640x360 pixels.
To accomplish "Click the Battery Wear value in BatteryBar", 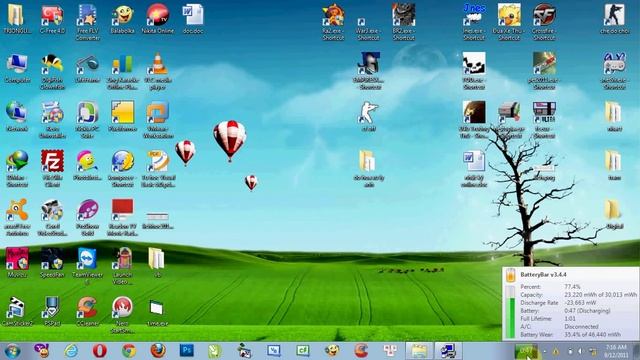I will (593, 334).
